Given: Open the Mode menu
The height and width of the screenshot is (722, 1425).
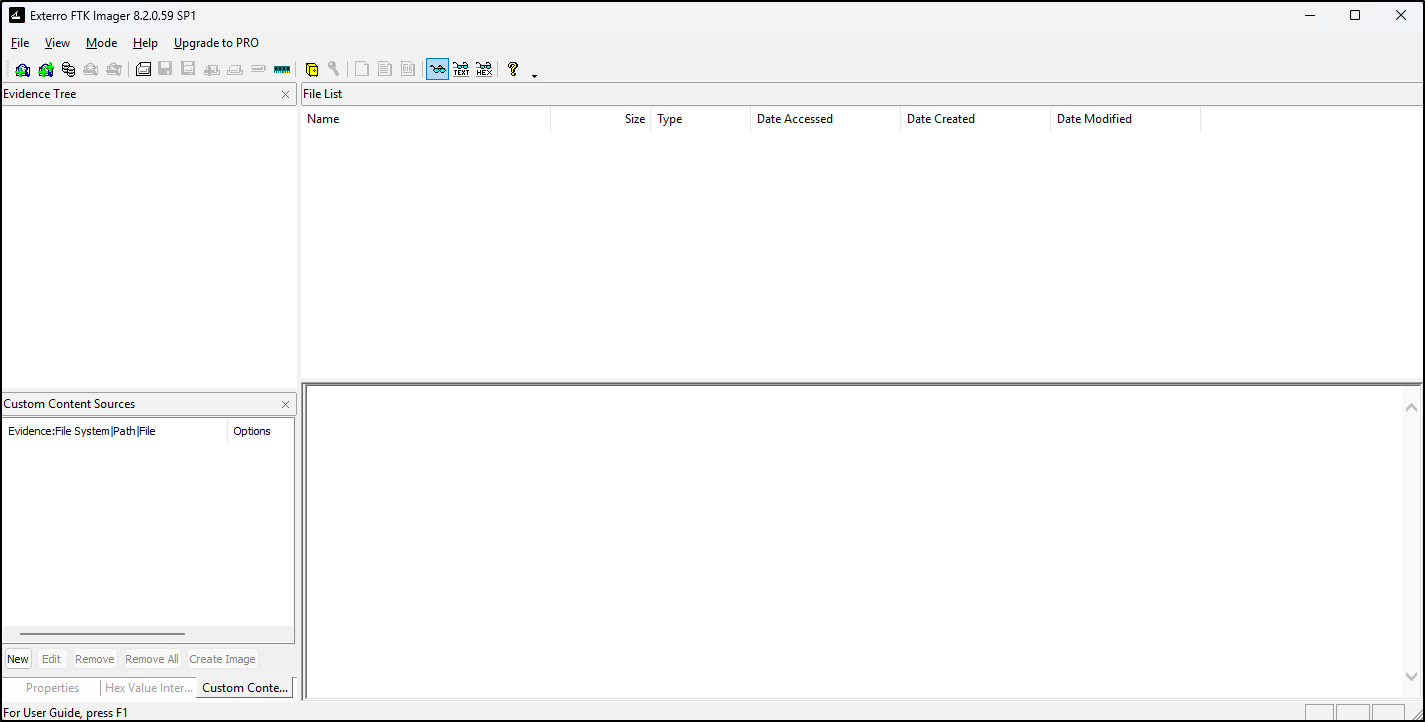Looking at the screenshot, I should 102,43.
